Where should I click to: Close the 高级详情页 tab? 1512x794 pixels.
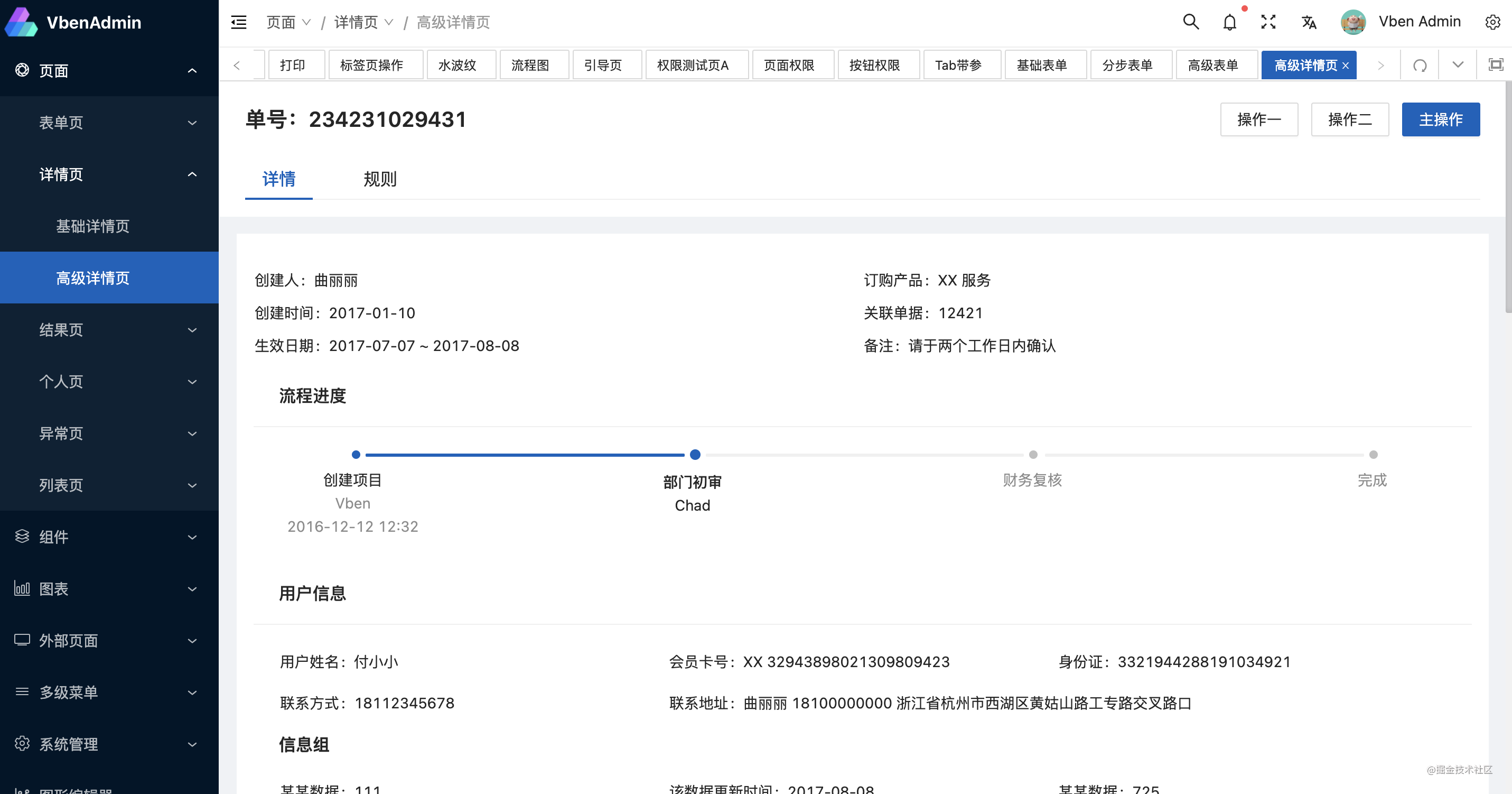1346,66
